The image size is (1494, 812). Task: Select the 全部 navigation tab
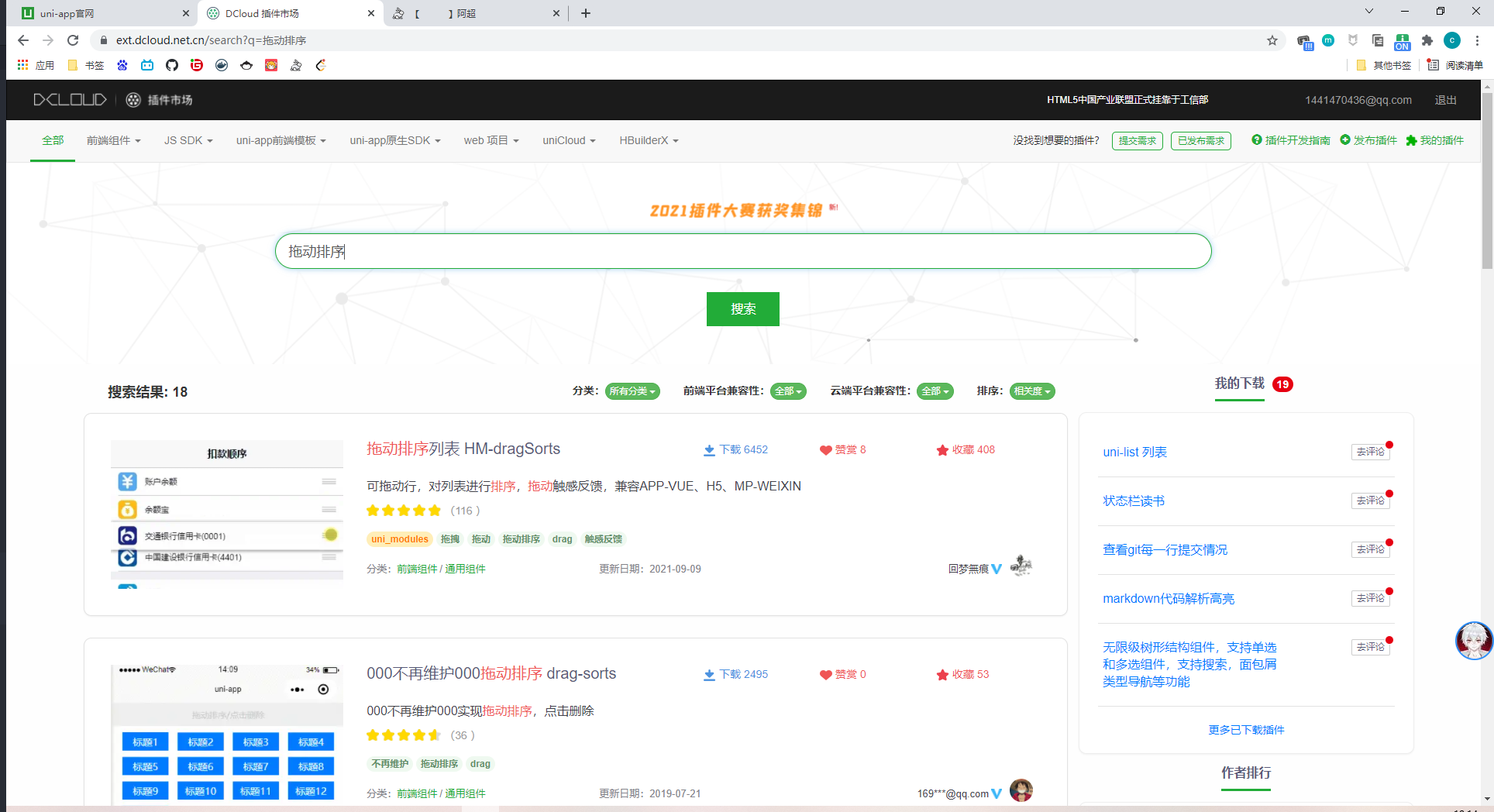[x=53, y=140]
